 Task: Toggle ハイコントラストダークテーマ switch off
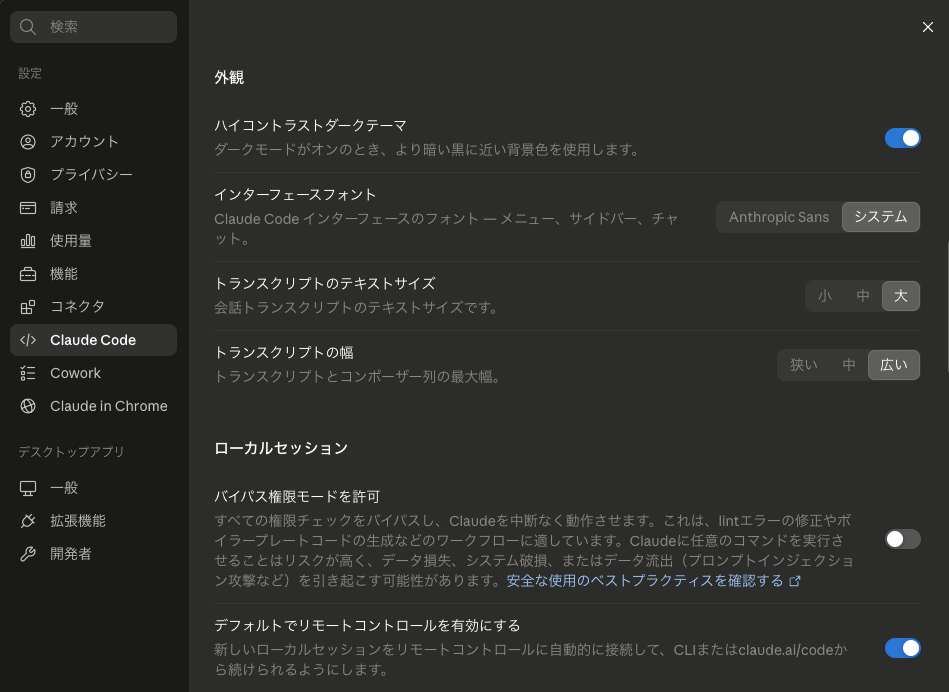pyautogui.click(x=902, y=138)
